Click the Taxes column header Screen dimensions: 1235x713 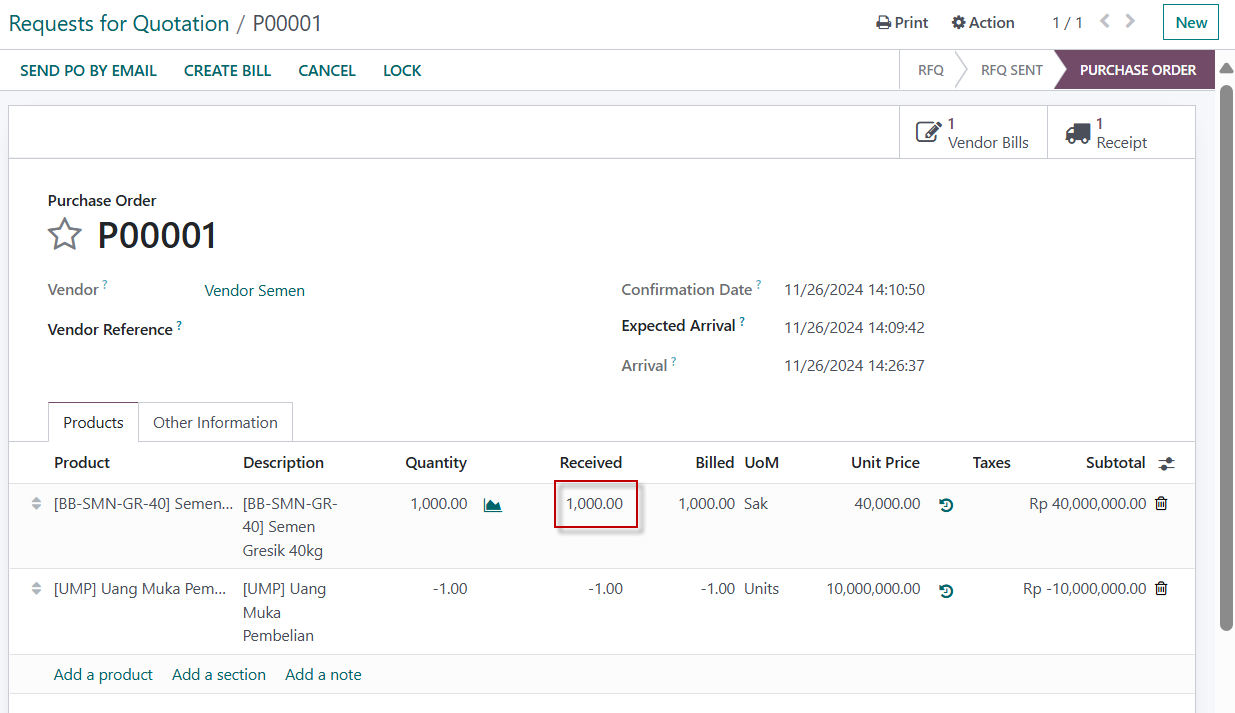coord(991,462)
